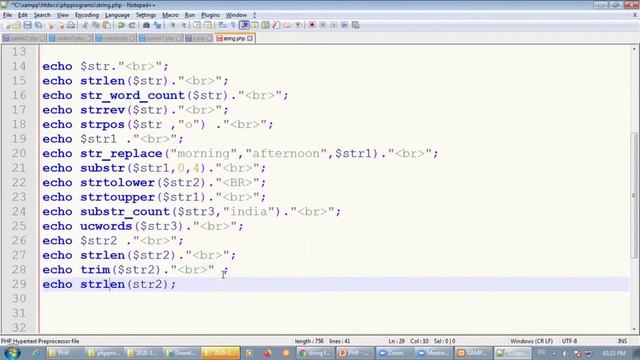Switch to Chrome 'string' taskbar button
The width and height of the screenshot is (640, 360).
pos(315,353)
